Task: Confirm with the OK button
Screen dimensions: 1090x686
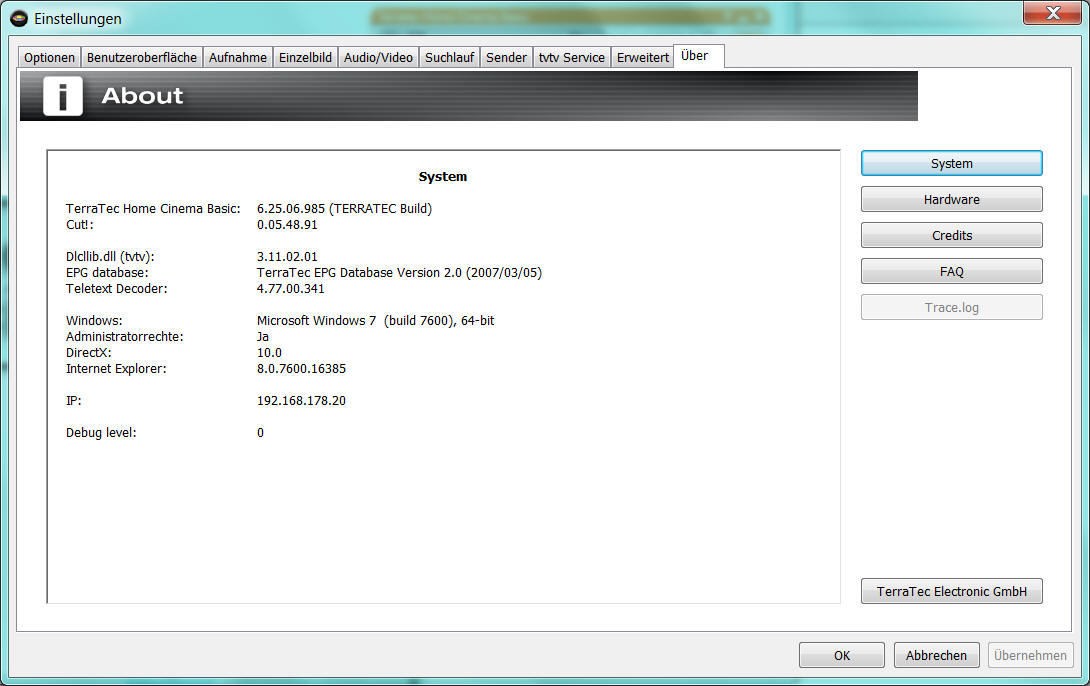Action: [842, 655]
